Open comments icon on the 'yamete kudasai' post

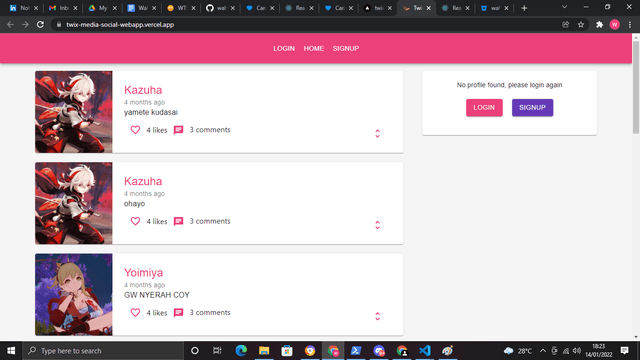pyautogui.click(x=178, y=130)
